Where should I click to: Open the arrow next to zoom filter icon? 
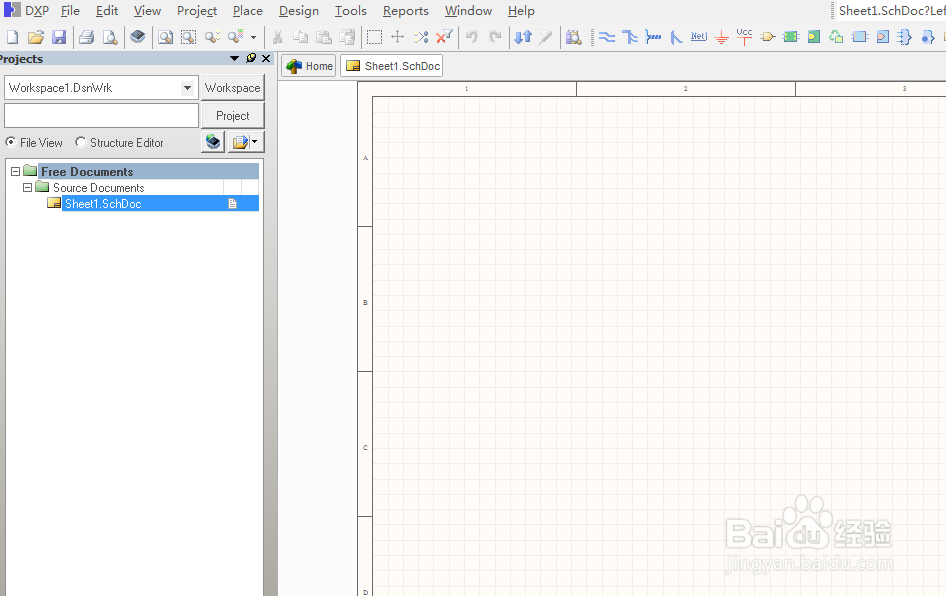click(x=253, y=37)
